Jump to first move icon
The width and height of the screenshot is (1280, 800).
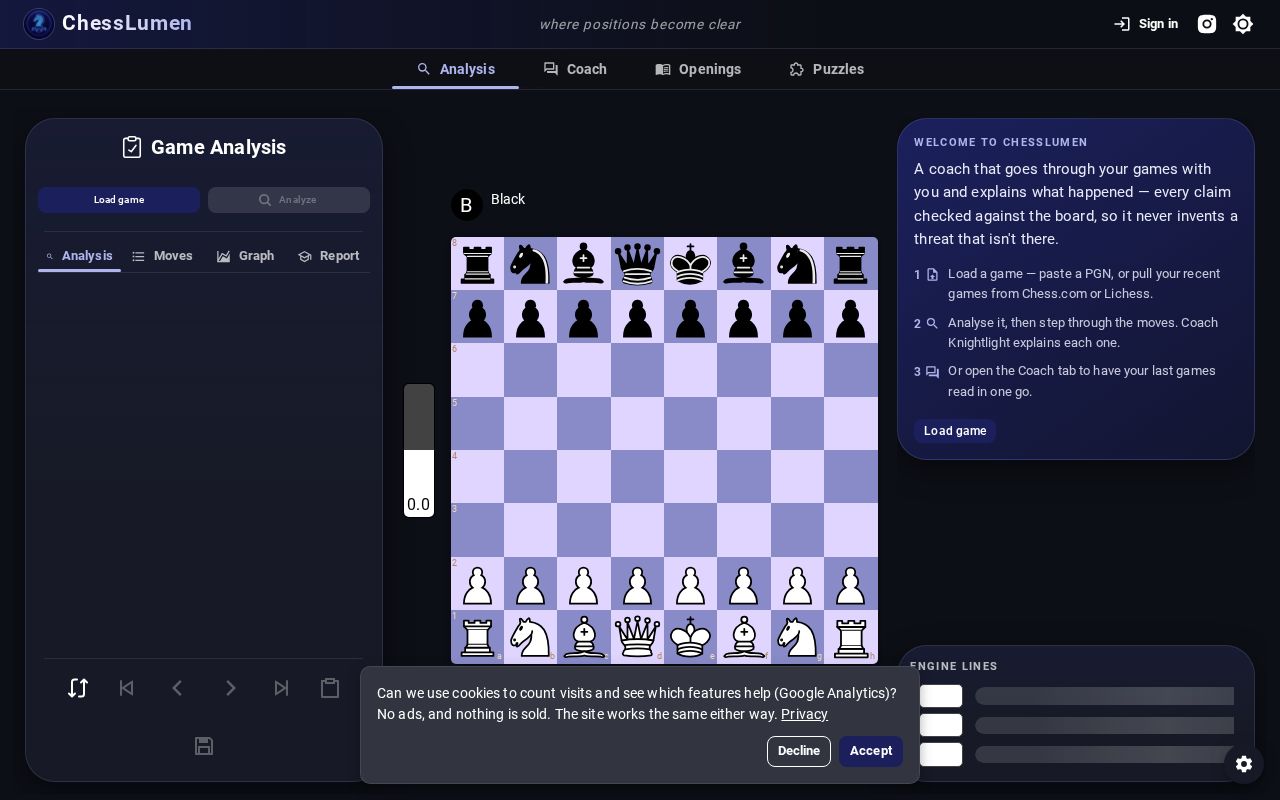[x=127, y=688]
